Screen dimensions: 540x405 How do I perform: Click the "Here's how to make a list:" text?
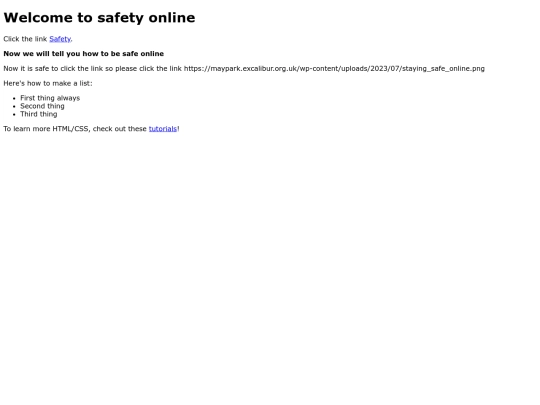[x=48, y=83]
